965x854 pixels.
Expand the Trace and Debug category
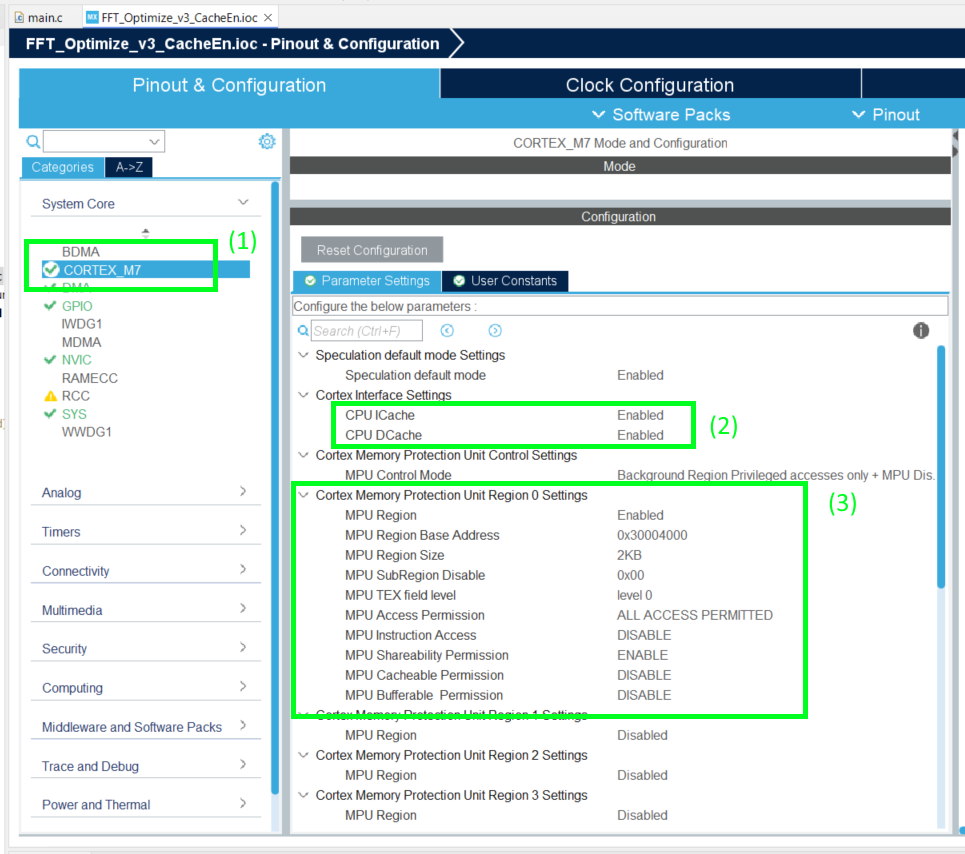point(243,765)
